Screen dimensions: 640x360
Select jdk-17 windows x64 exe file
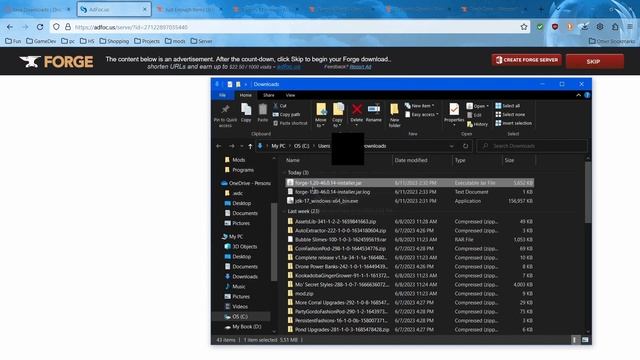tap(409, 201)
